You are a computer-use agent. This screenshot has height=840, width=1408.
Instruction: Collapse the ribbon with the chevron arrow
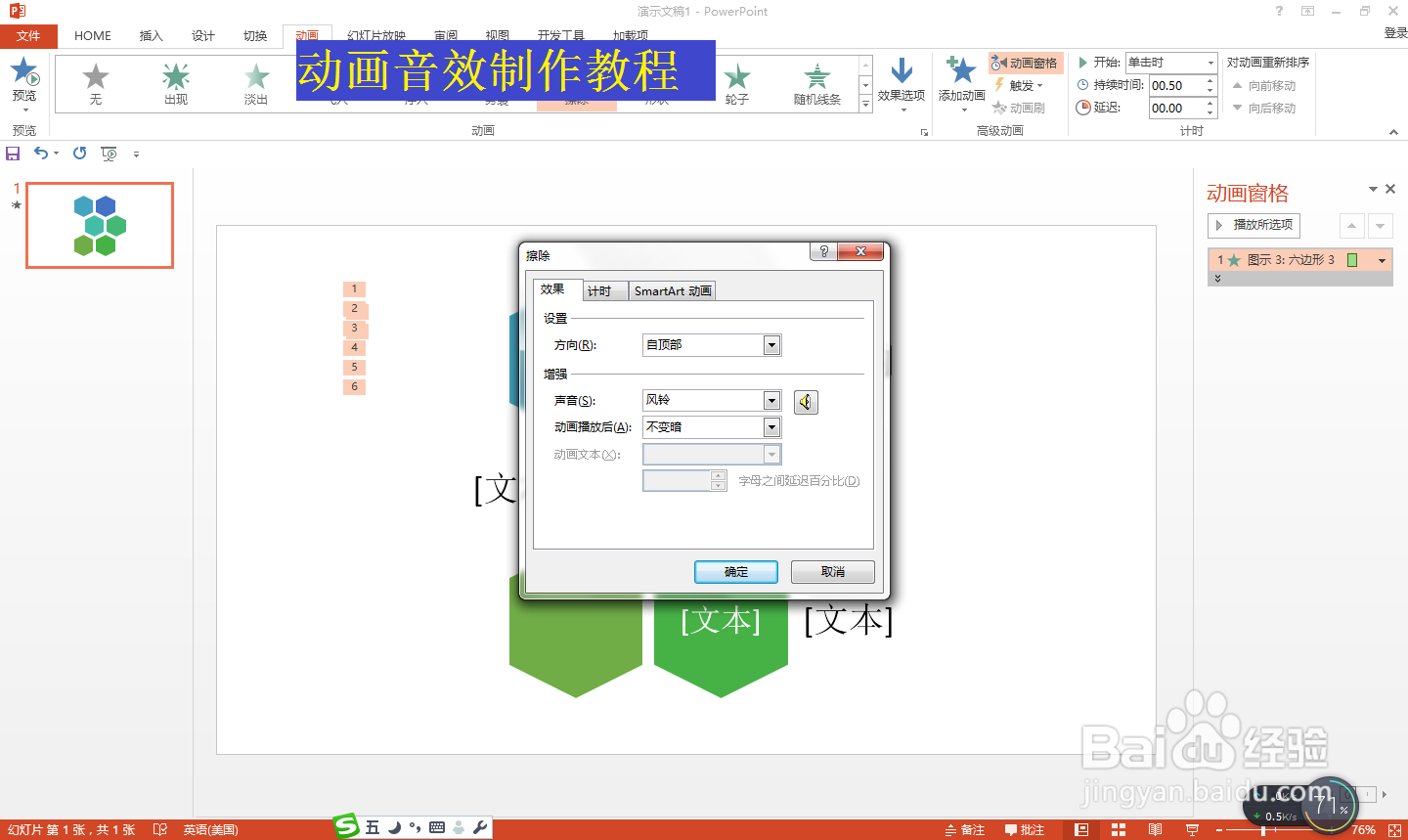(x=1392, y=131)
